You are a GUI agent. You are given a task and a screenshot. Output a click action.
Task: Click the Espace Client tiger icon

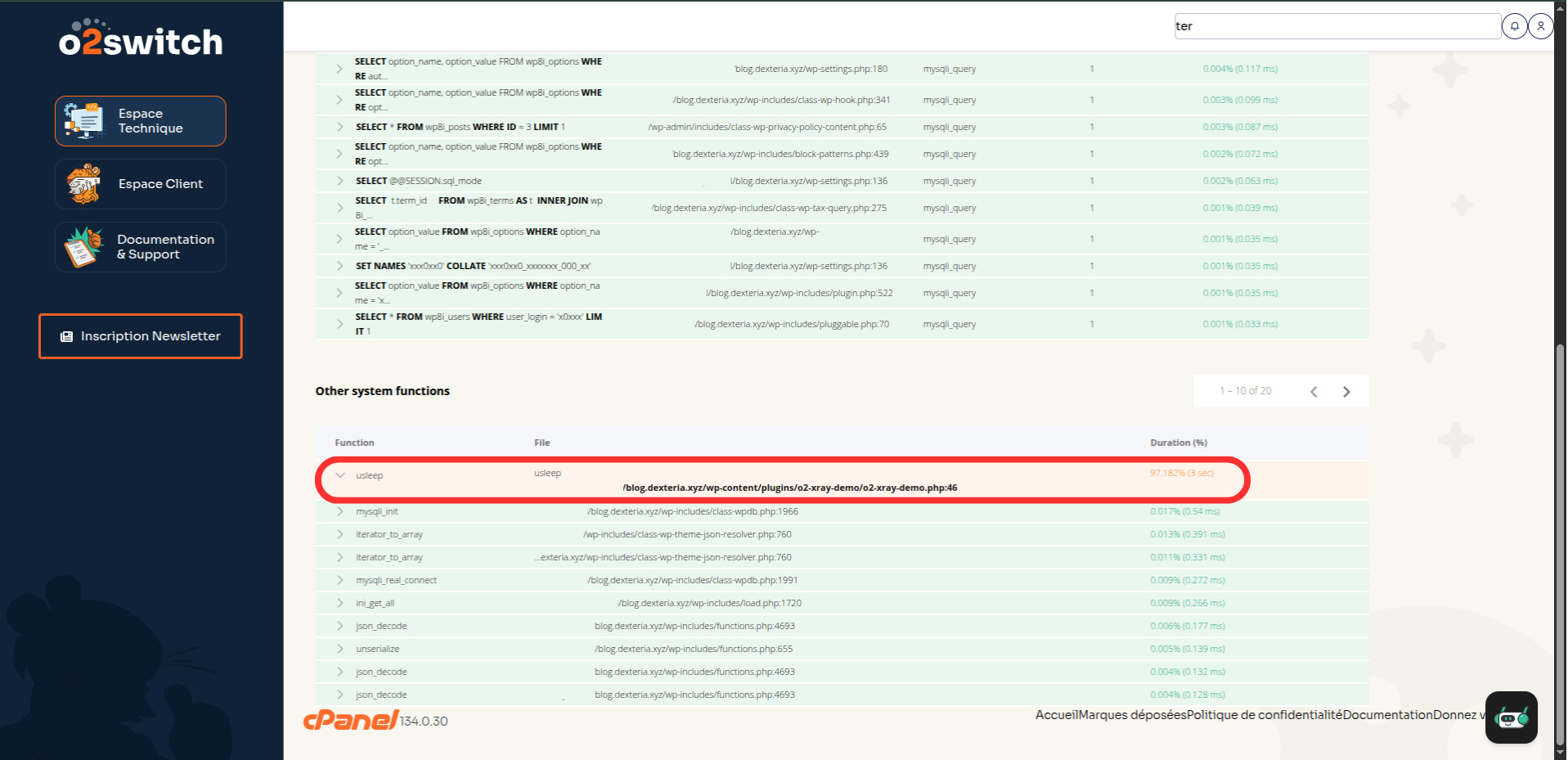84,184
